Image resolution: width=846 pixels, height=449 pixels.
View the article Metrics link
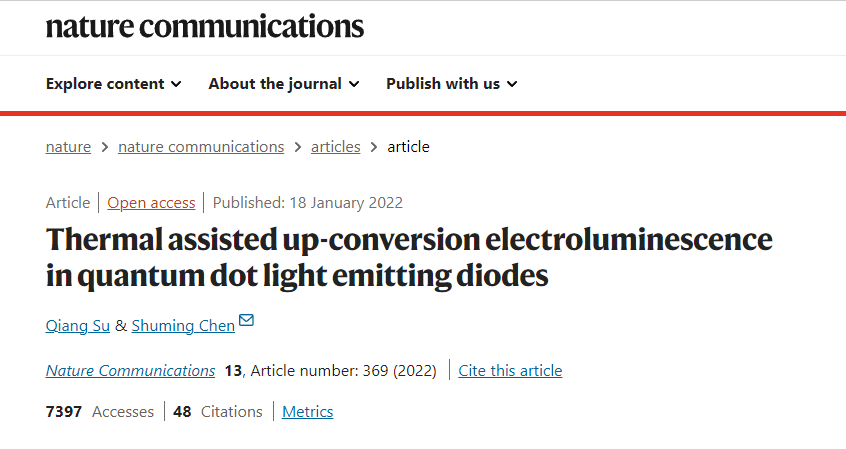click(307, 411)
